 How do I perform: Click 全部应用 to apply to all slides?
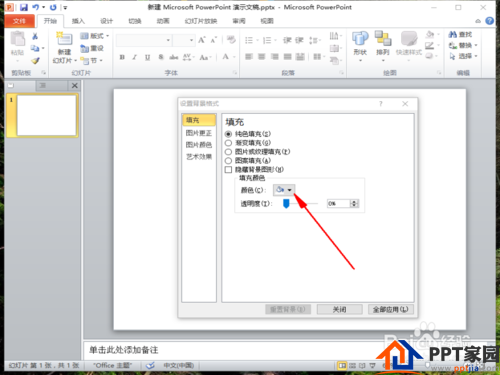(x=391, y=309)
